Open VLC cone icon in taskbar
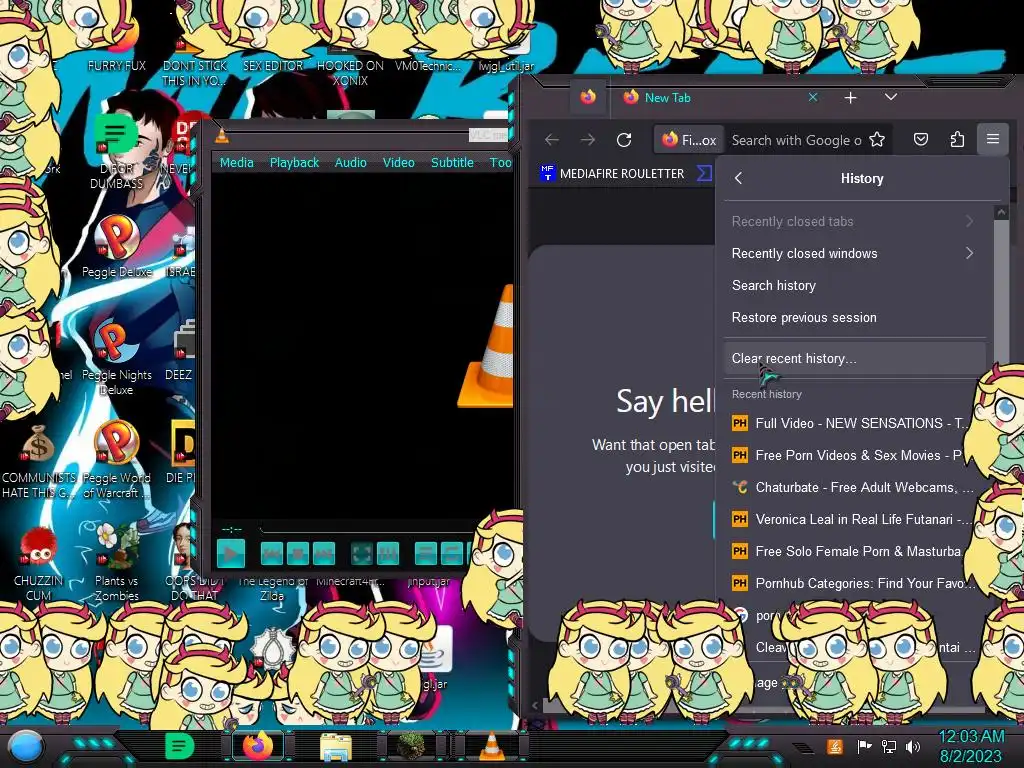This screenshot has height=768, width=1024. (x=492, y=746)
